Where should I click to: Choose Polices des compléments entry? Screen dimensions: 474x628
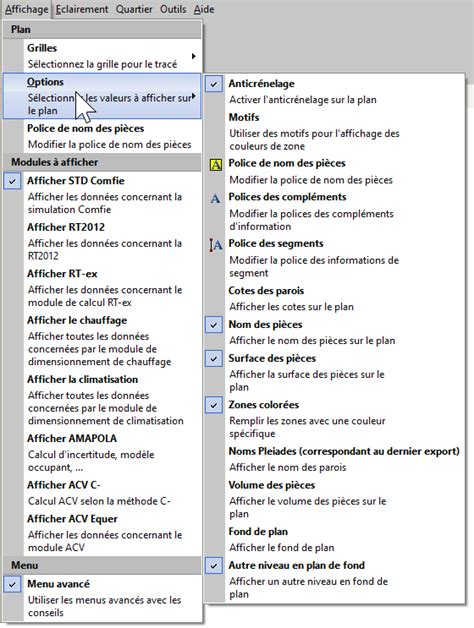click(335, 211)
